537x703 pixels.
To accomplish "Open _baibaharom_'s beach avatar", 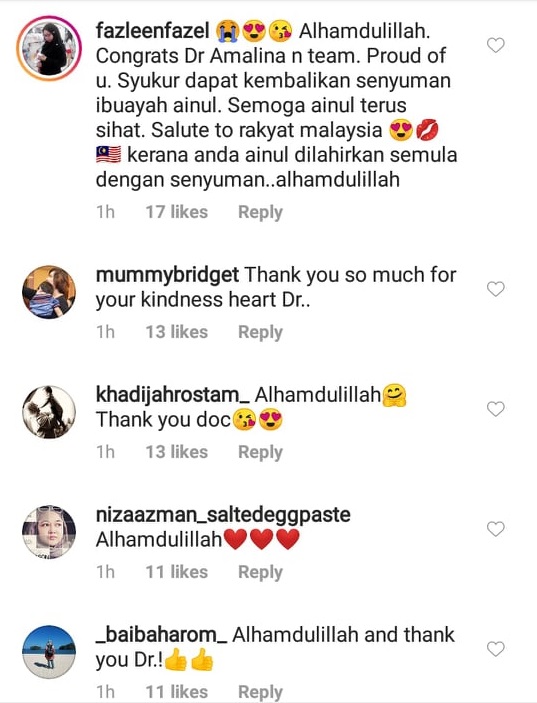I will click(x=49, y=652).
